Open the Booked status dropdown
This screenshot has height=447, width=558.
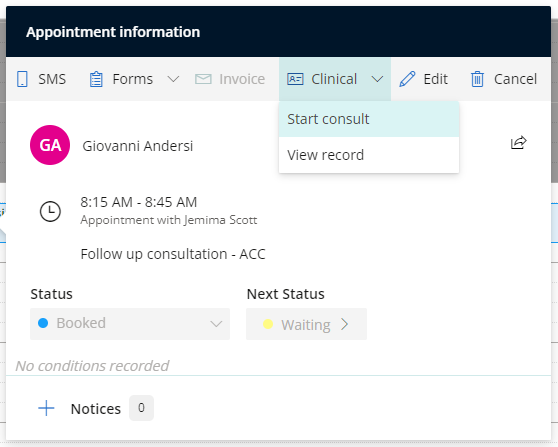tap(130, 324)
